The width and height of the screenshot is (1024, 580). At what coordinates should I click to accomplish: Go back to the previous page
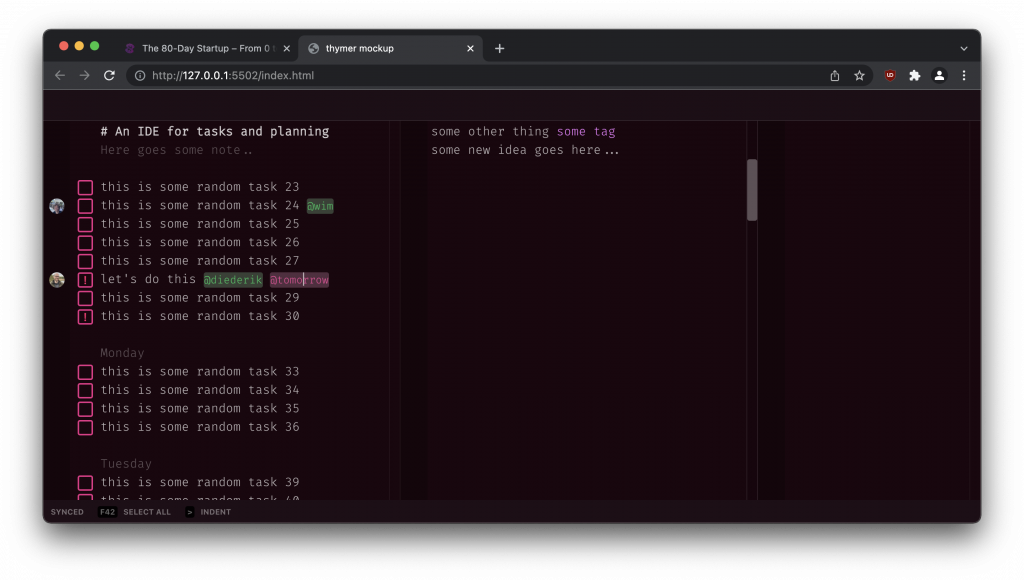click(60, 76)
